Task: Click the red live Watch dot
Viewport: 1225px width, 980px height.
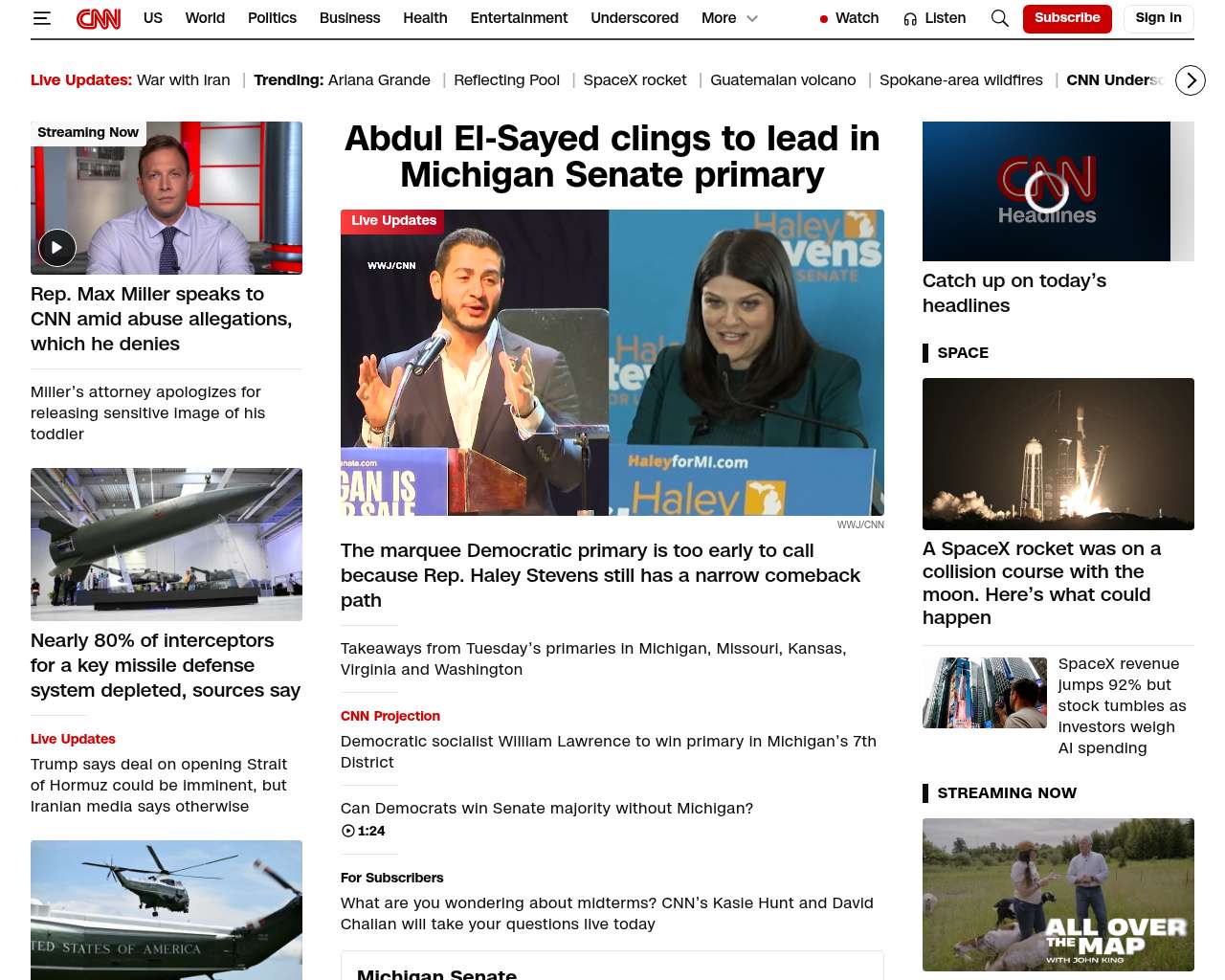Action: (x=824, y=19)
